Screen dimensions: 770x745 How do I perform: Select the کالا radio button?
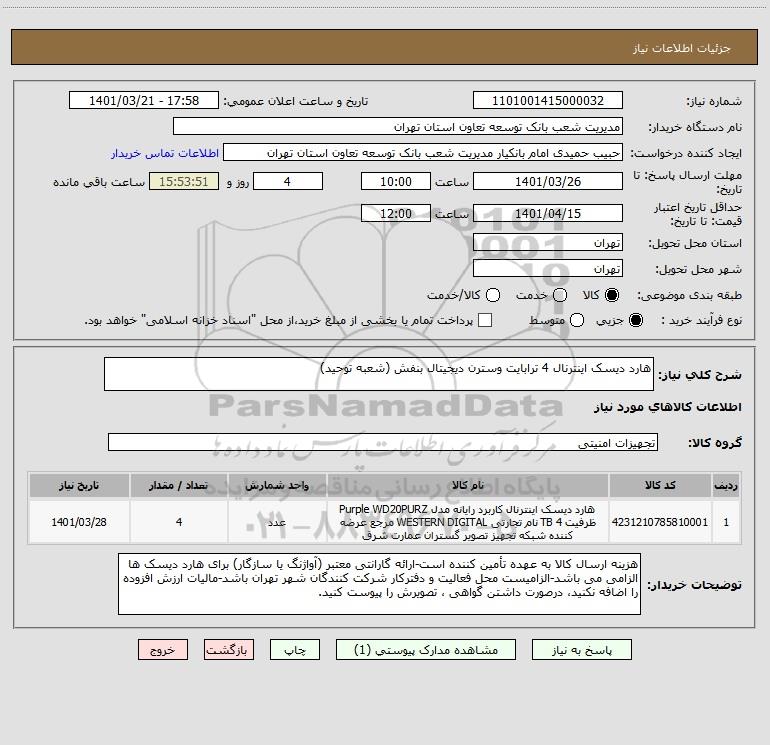pos(612,295)
